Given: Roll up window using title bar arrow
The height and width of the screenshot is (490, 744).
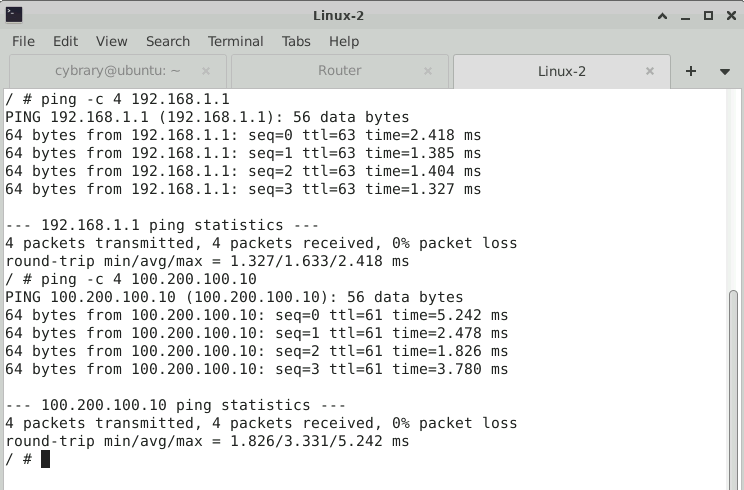Looking at the screenshot, I should pos(664,15).
